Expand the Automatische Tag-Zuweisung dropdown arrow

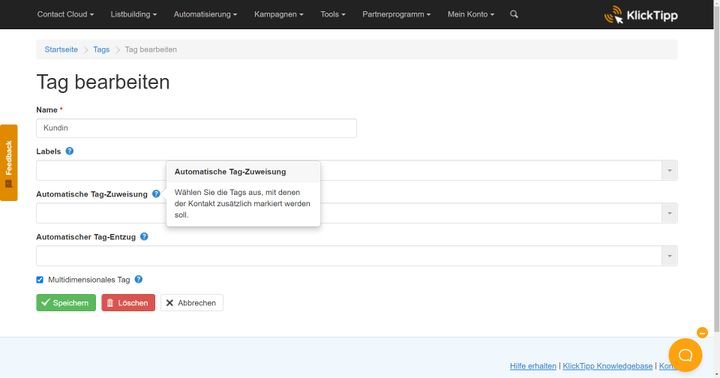pos(669,213)
